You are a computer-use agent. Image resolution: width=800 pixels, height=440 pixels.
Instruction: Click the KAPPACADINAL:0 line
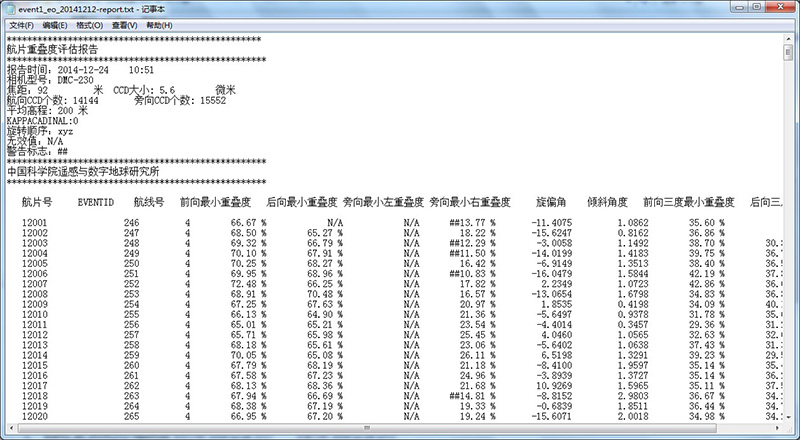42,121
